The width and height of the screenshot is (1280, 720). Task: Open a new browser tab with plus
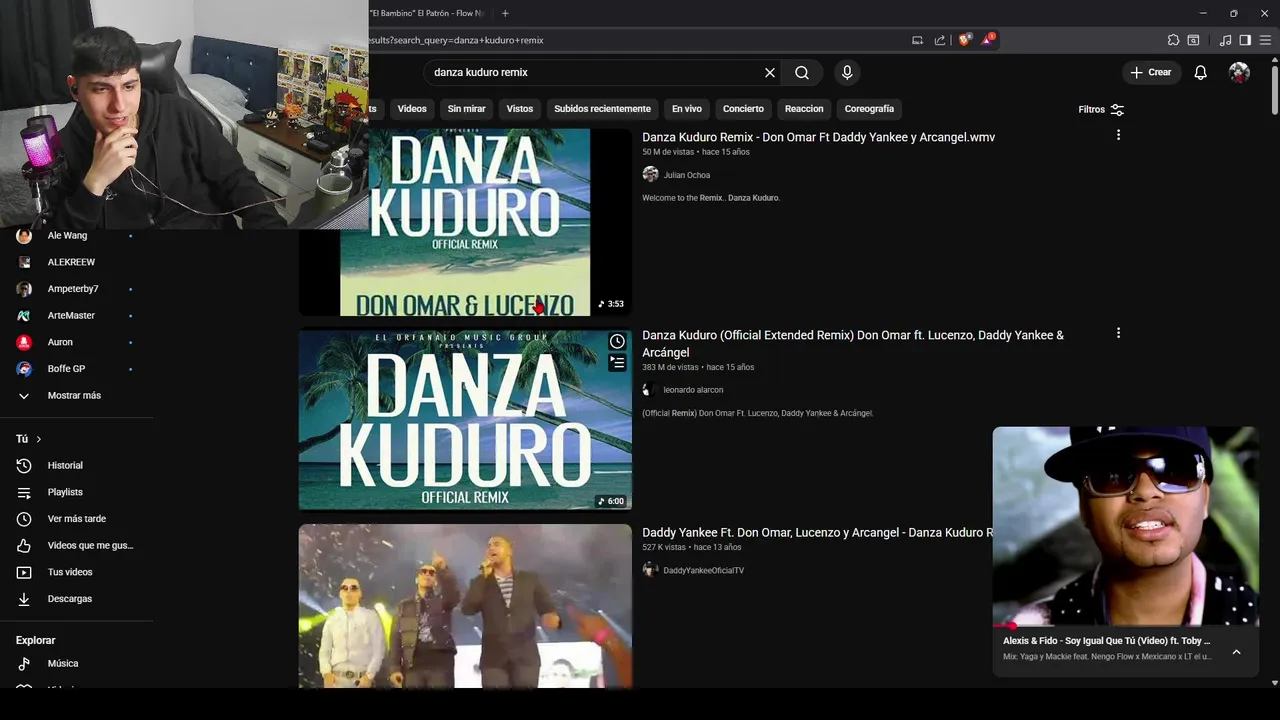[x=505, y=13]
